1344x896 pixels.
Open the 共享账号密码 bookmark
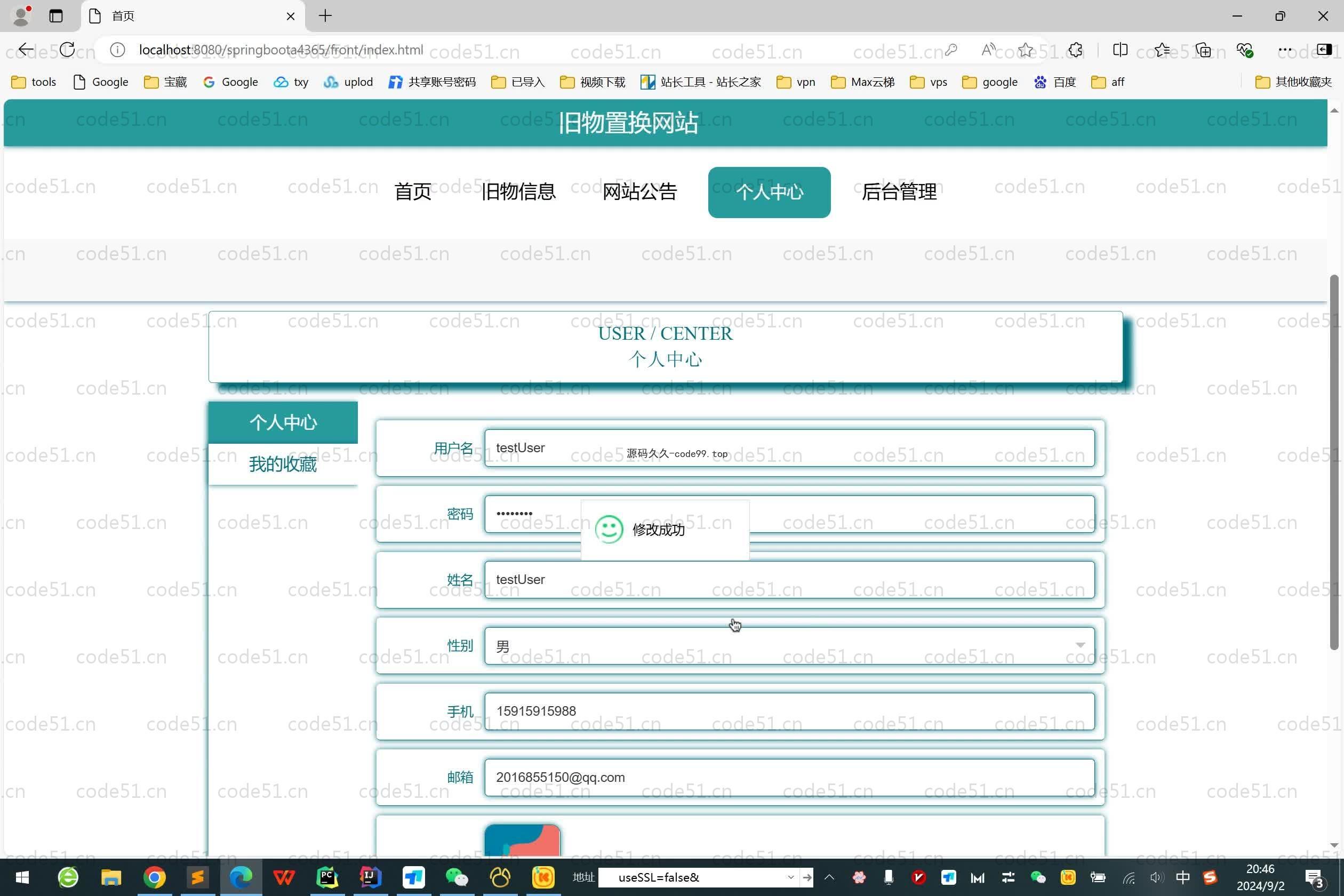click(432, 82)
